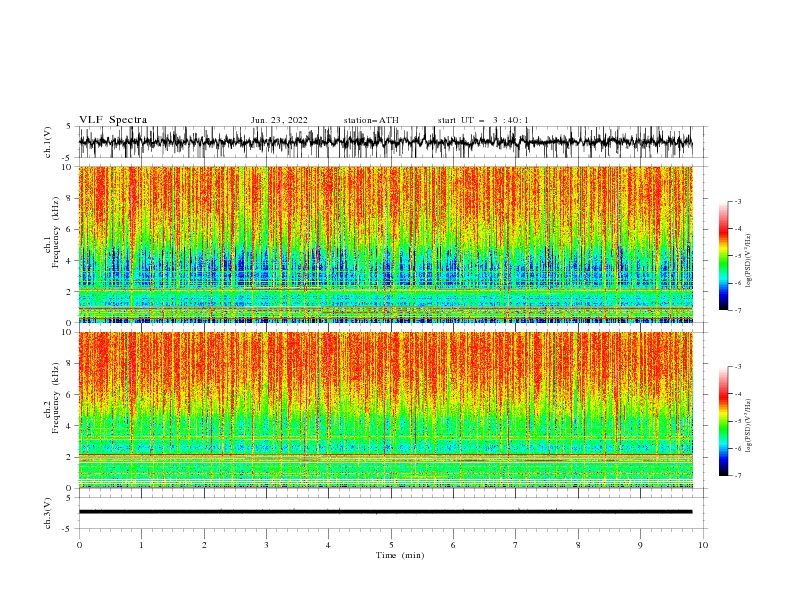Screen dimensions: 792x612
Task: Click the Time axis tick label "9"
Action: point(641,545)
